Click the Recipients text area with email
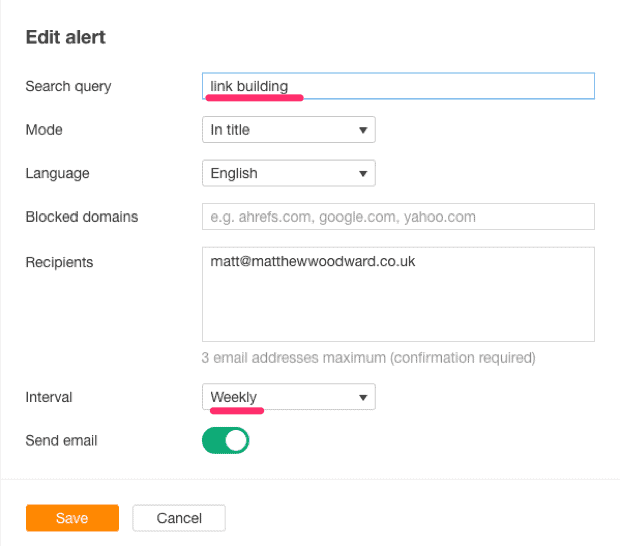Screen dimensions: 620x546 [x=398, y=294]
